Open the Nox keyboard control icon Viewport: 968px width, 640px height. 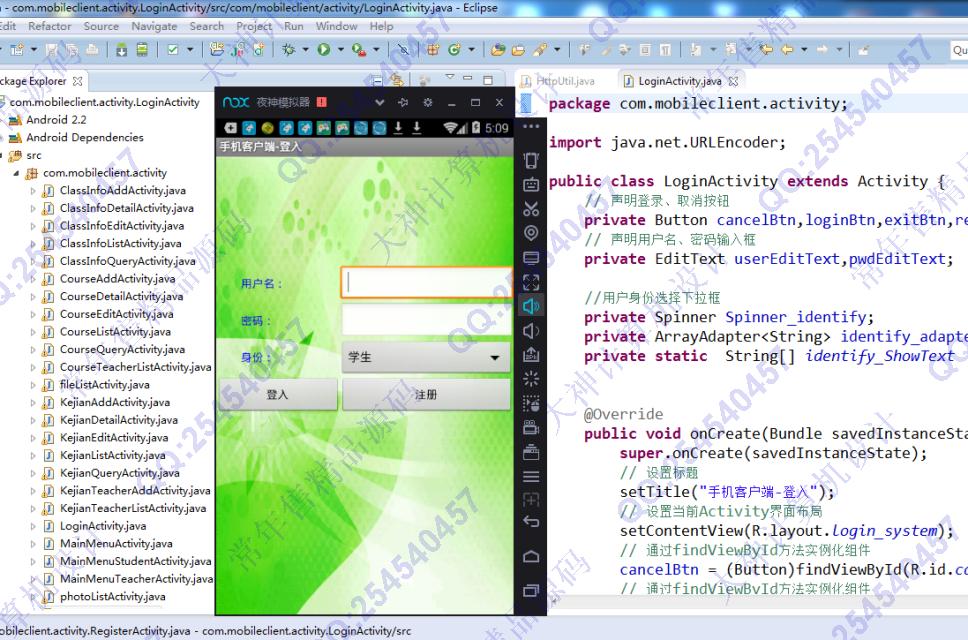coord(531,185)
